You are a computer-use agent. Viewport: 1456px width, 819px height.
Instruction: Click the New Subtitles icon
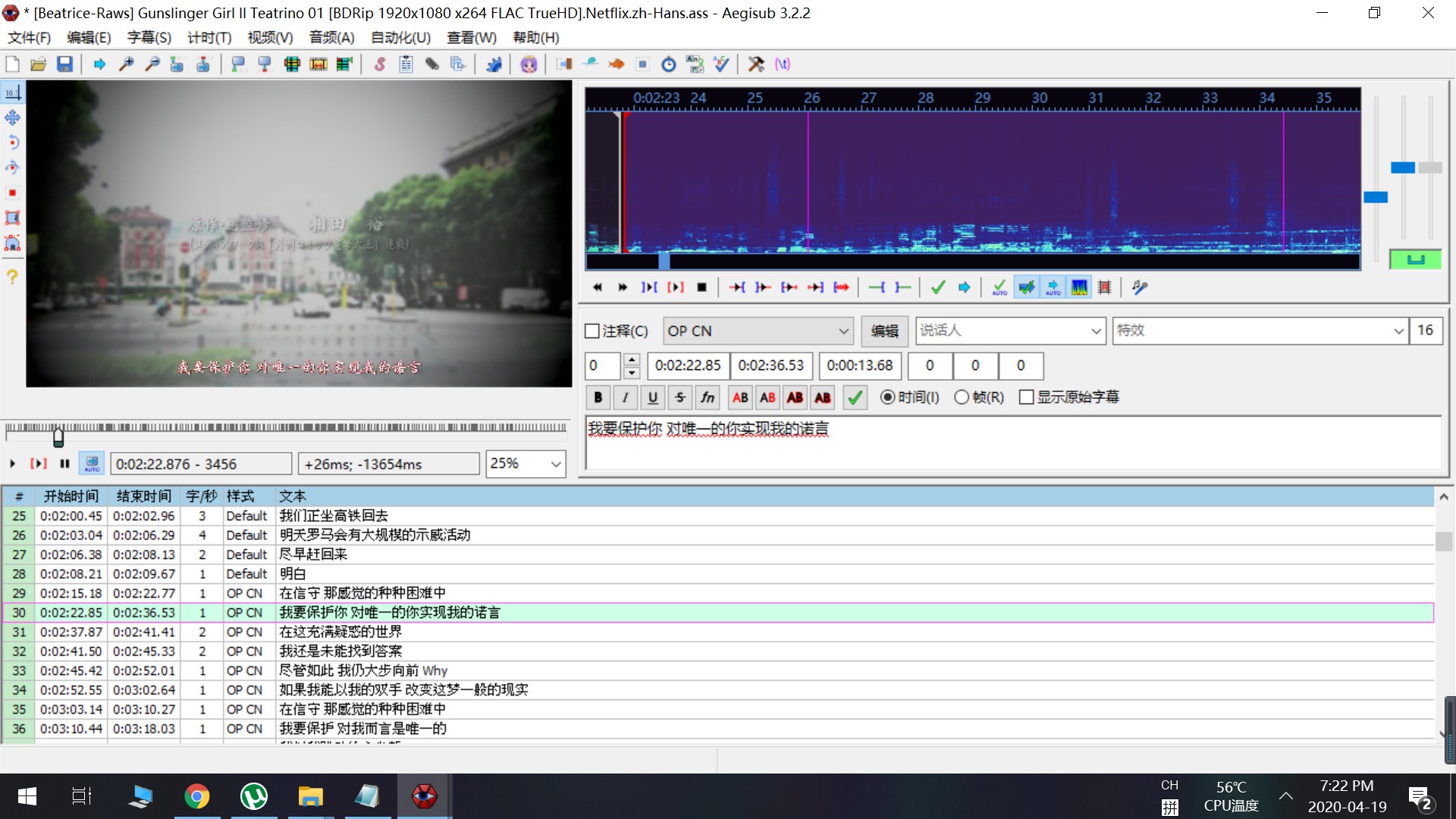pos(13,64)
